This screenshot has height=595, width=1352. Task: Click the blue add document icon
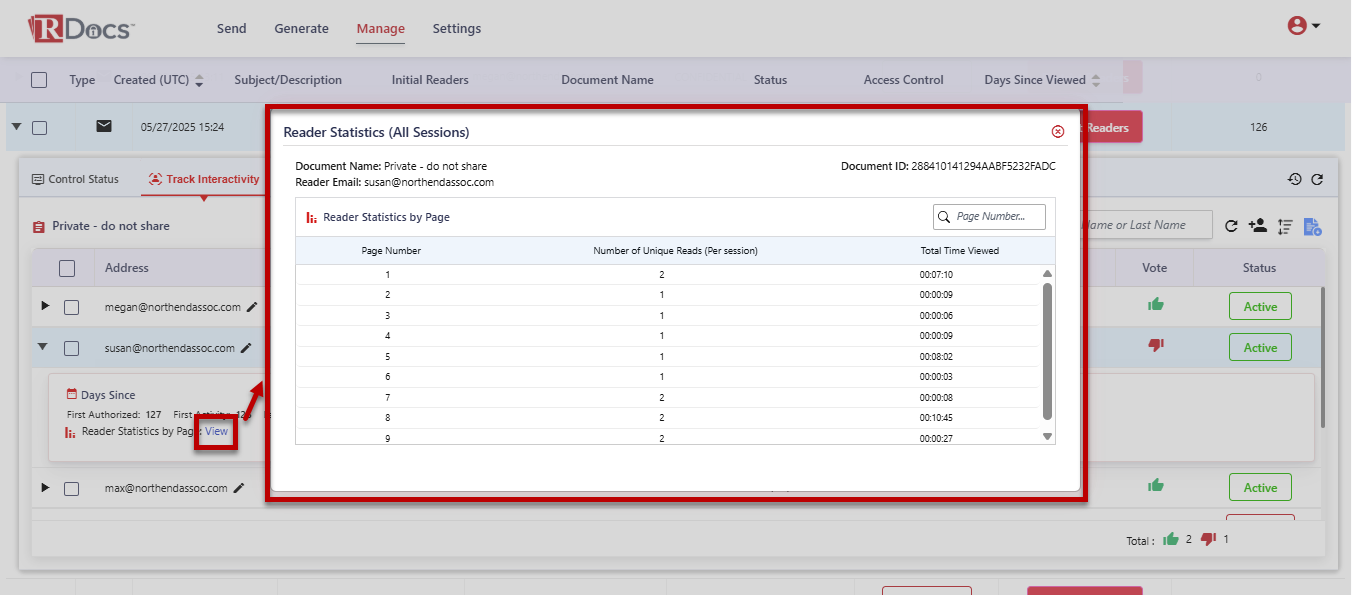coord(1313,227)
